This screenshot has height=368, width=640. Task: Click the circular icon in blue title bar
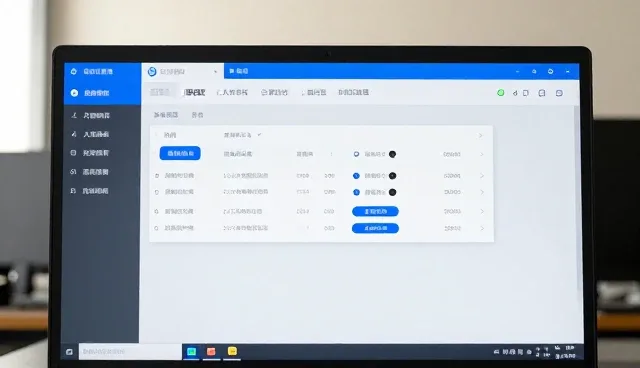tap(550, 71)
